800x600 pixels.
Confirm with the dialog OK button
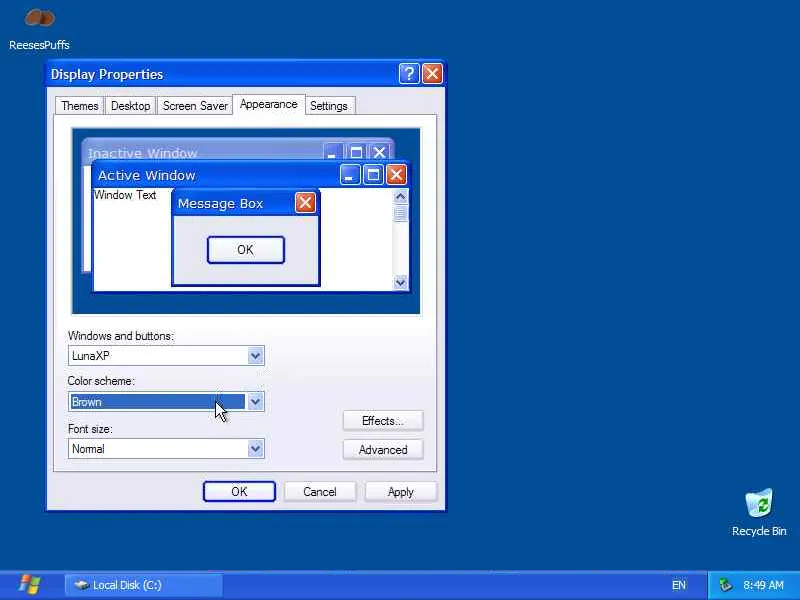(x=239, y=491)
